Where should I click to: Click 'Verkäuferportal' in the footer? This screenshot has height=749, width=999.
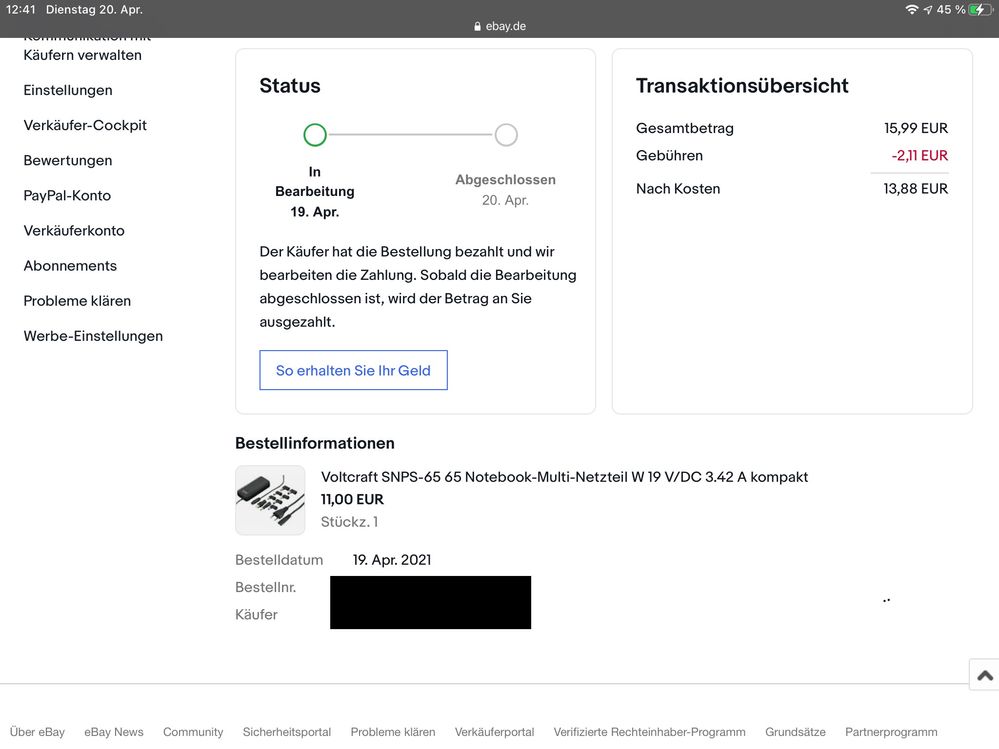click(494, 732)
